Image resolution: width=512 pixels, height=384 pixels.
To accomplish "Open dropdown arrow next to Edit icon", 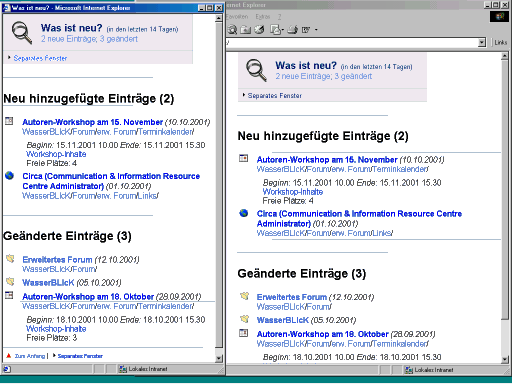I will pyautogui.click(x=316, y=30).
